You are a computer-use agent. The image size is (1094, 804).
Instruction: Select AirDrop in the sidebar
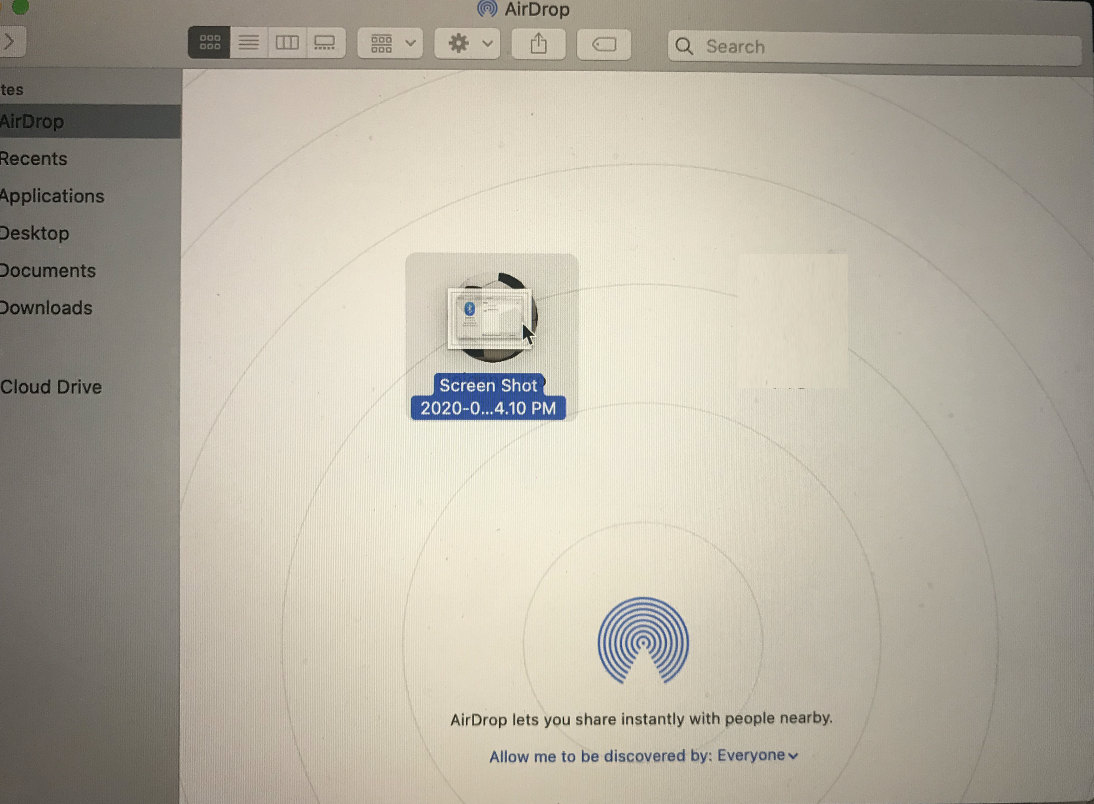89,121
